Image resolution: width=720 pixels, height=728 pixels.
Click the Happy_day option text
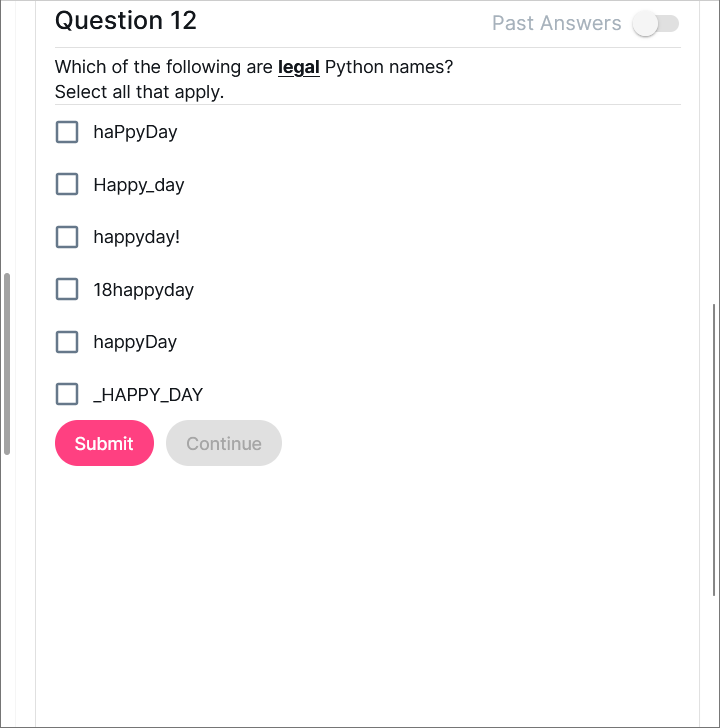click(x=139, y=185)
